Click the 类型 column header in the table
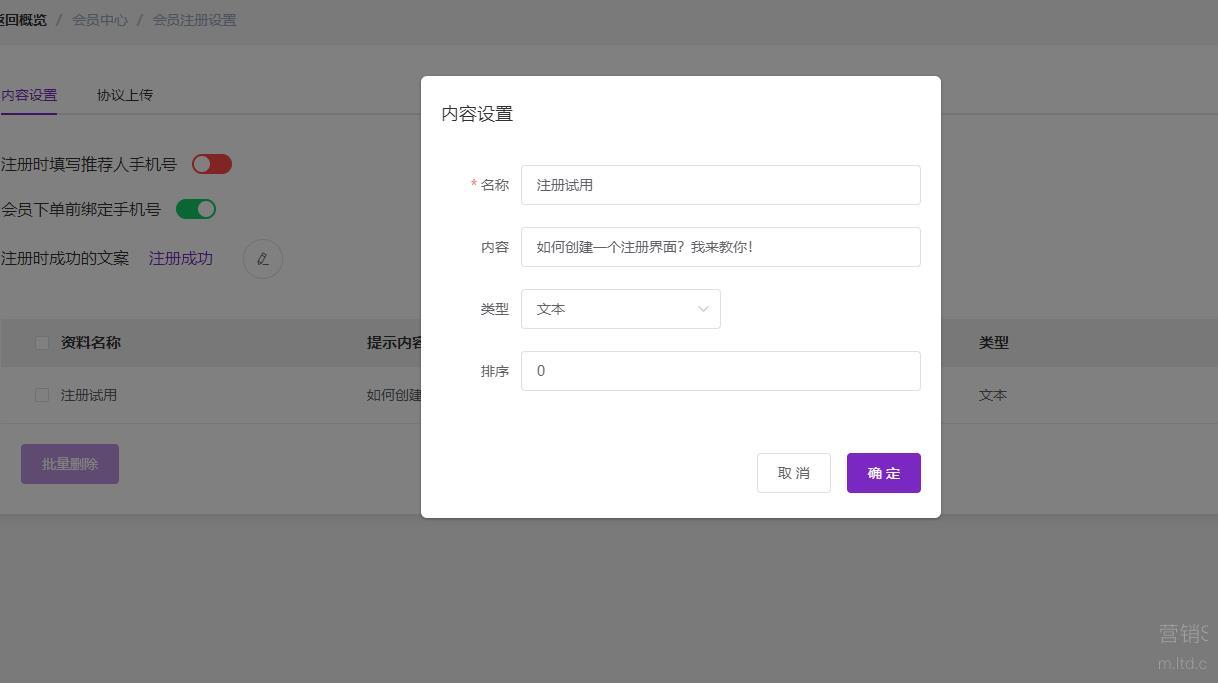The height and width of the screenshot is (683, 1218). [x=993, y=342]
